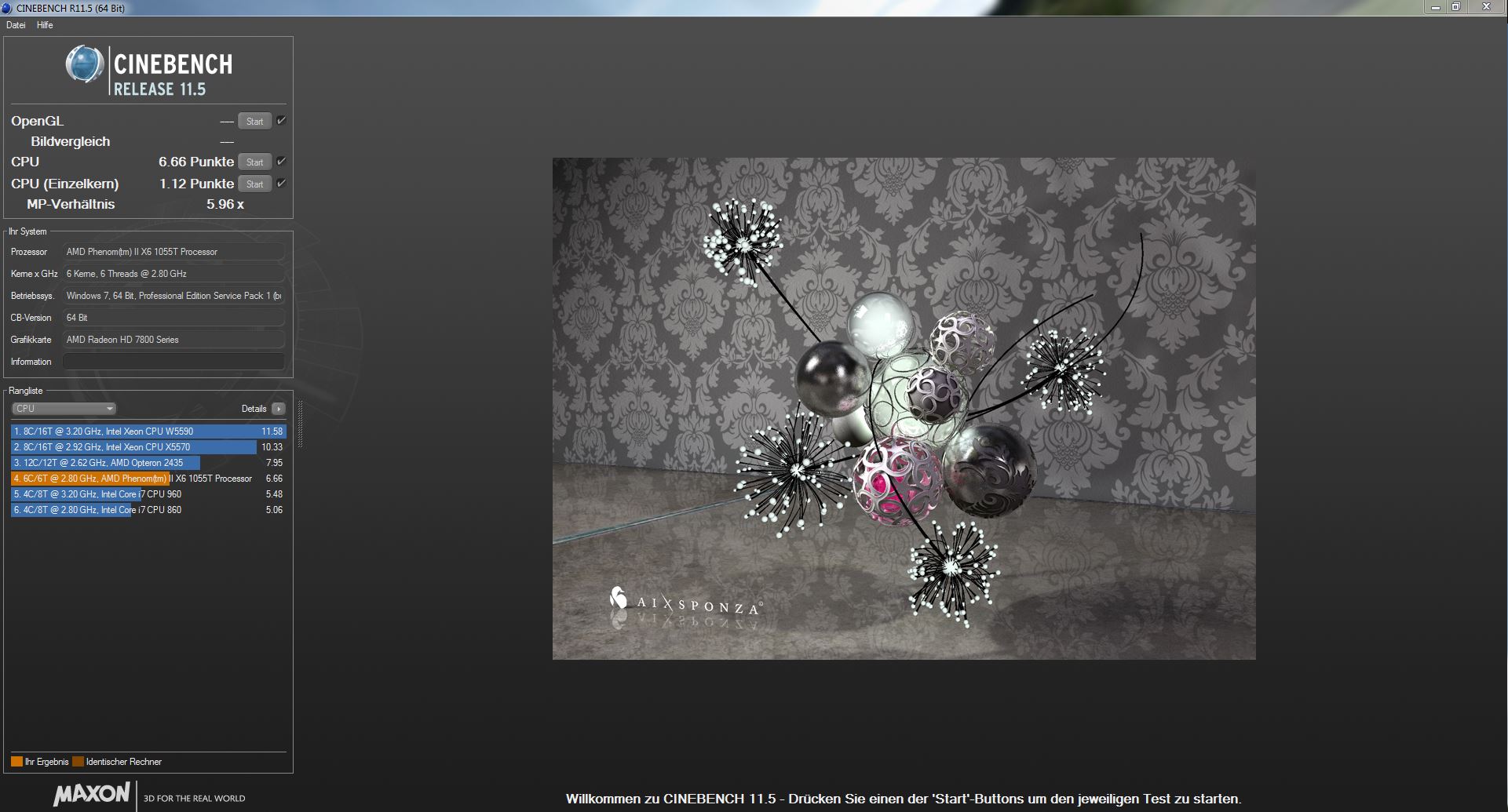The height and width of the screenshot is (812, 1508).
Task: Click the Details arrow button
Action: point(279,409)
